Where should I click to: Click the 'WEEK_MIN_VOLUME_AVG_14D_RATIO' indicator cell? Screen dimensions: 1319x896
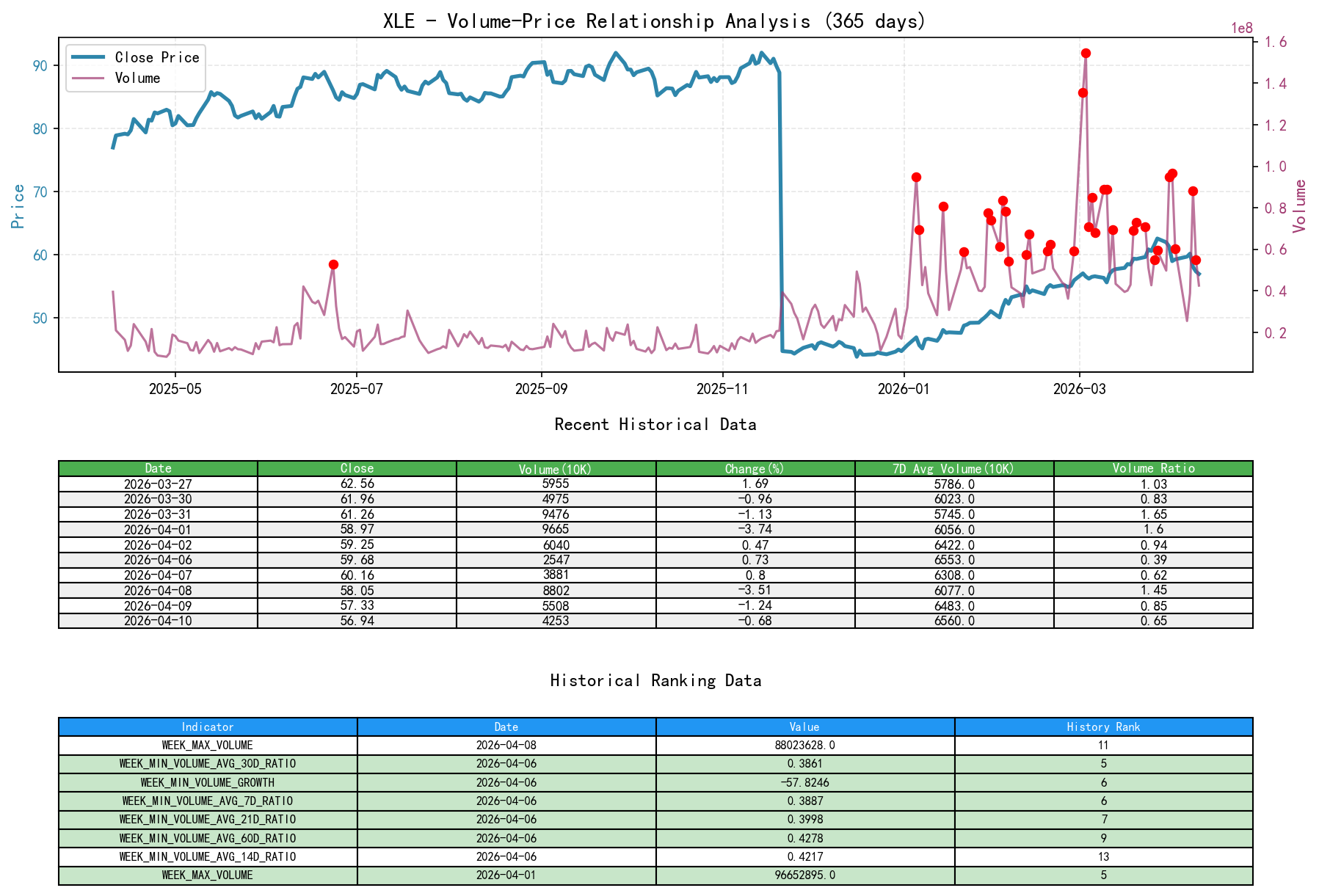(208, 857)
